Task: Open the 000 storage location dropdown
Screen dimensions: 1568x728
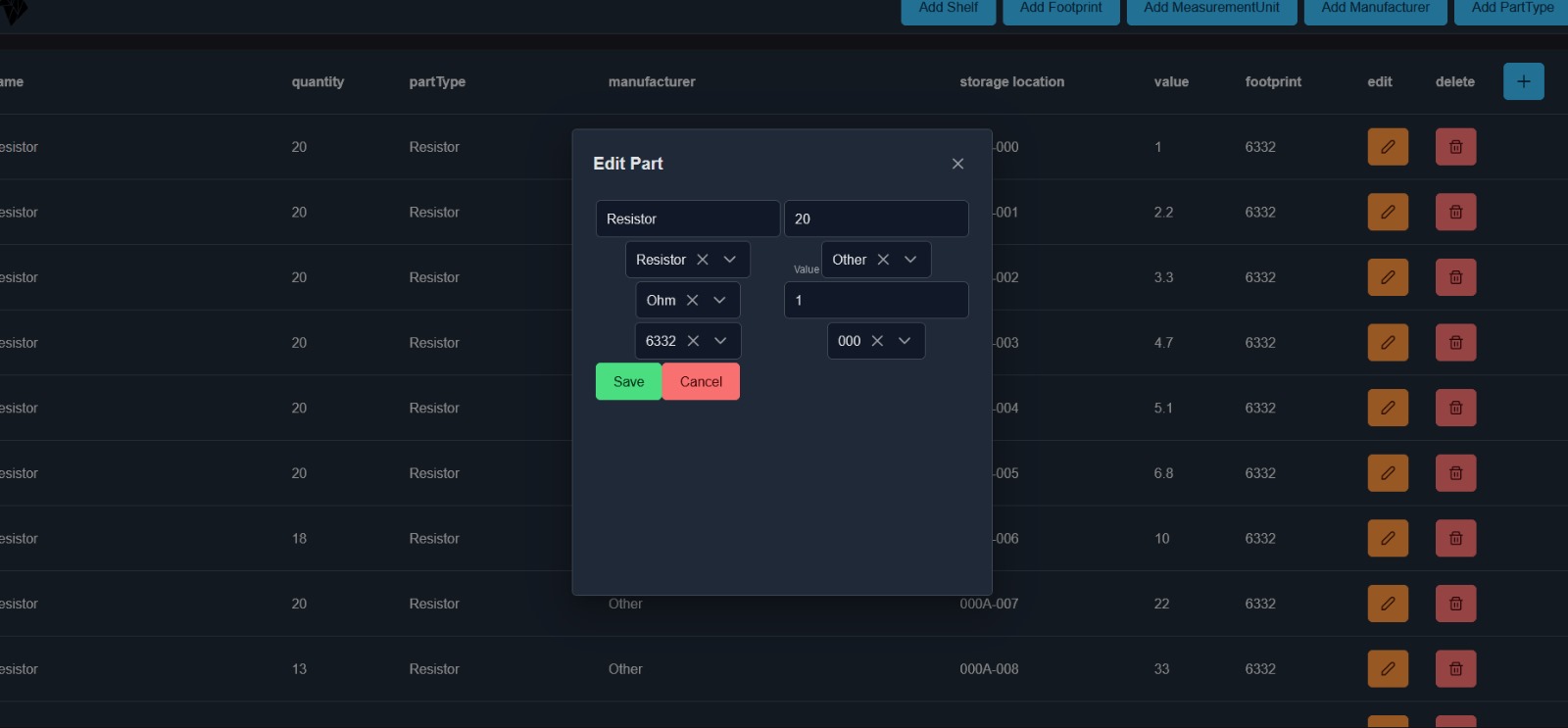Action: click(905, 341)
